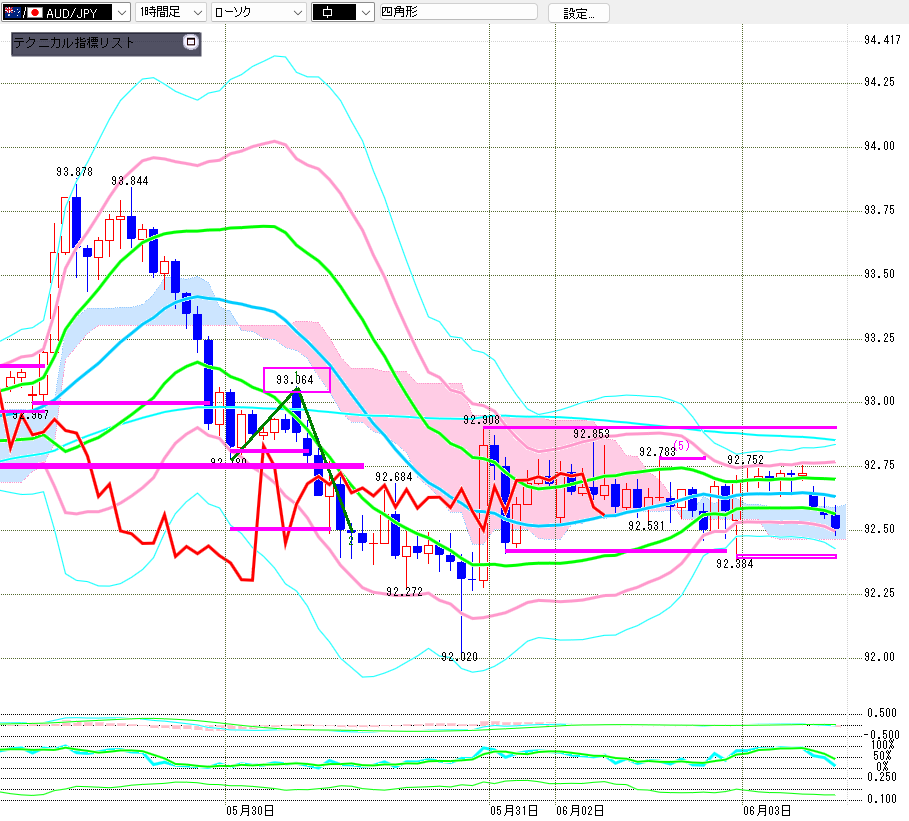Open the 1時間足 timeframe dropdown
This screenshot has width=909, height=821.
pyautogui.click(x=170, y=12)
